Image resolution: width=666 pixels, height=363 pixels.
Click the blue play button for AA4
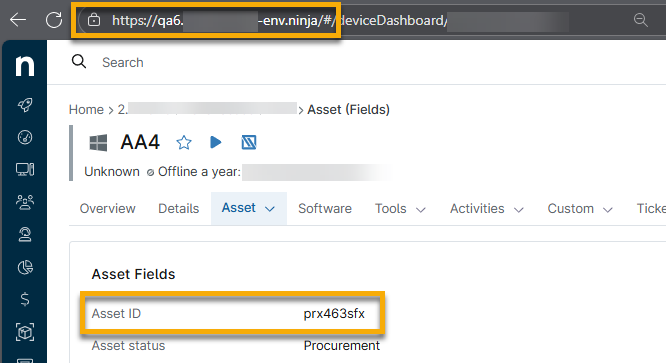click(x=216, y=142)
